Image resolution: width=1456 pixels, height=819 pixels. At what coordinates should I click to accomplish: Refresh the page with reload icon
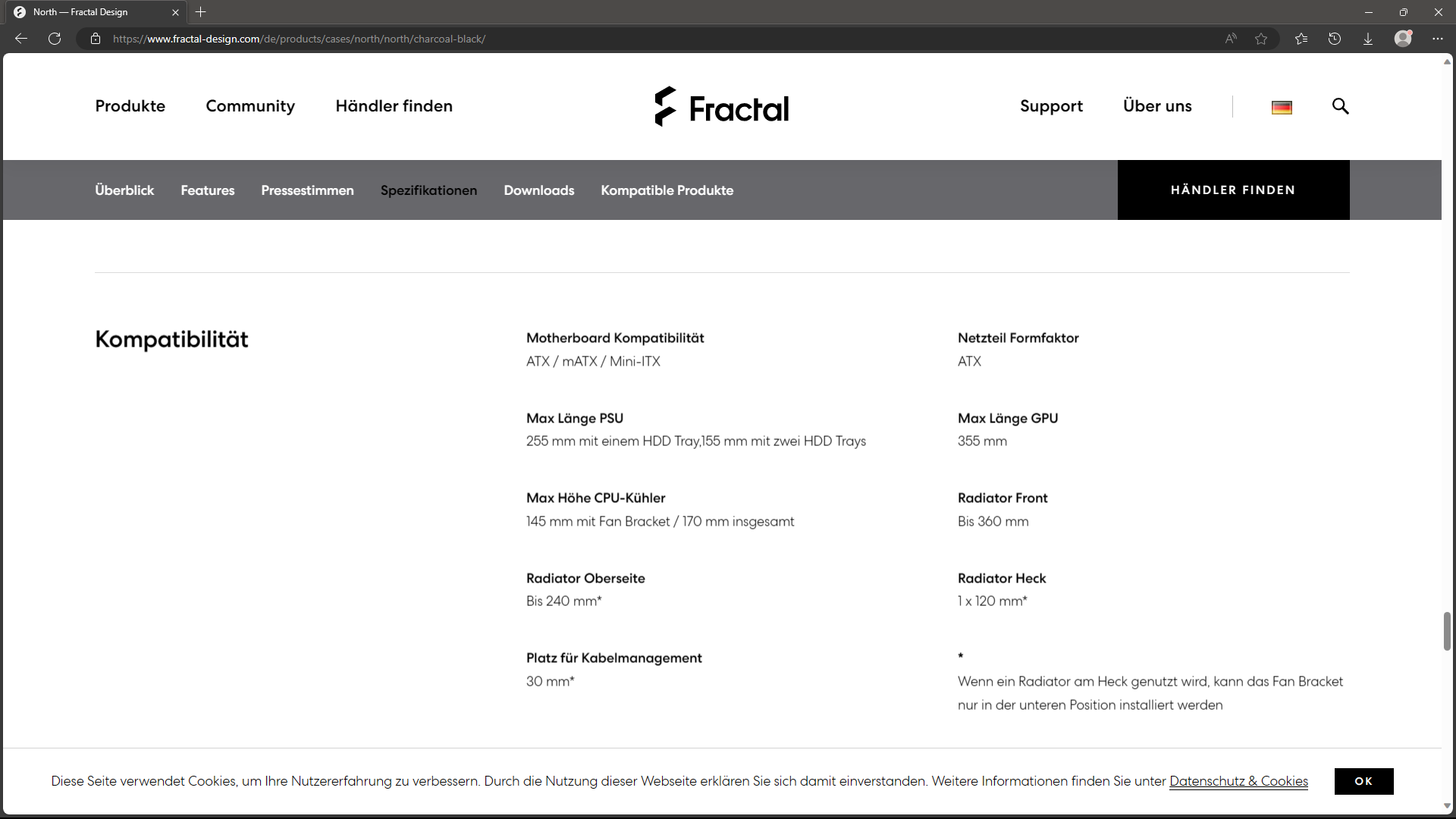pyautogui.click(x=55, y=39)
